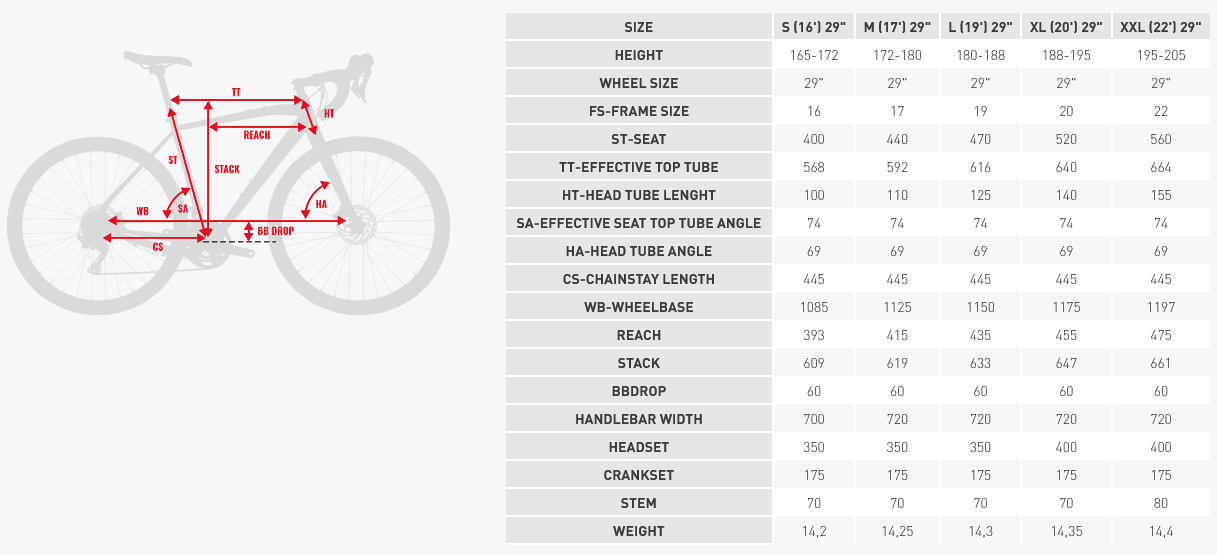
Task: Select the S (16') 29" column header
Action: 813,27
